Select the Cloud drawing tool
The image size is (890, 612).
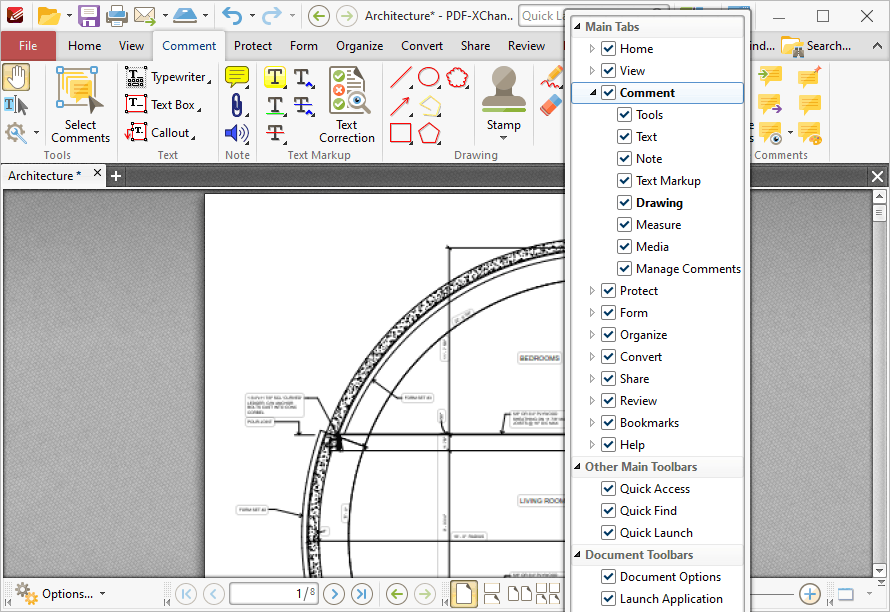457,77
